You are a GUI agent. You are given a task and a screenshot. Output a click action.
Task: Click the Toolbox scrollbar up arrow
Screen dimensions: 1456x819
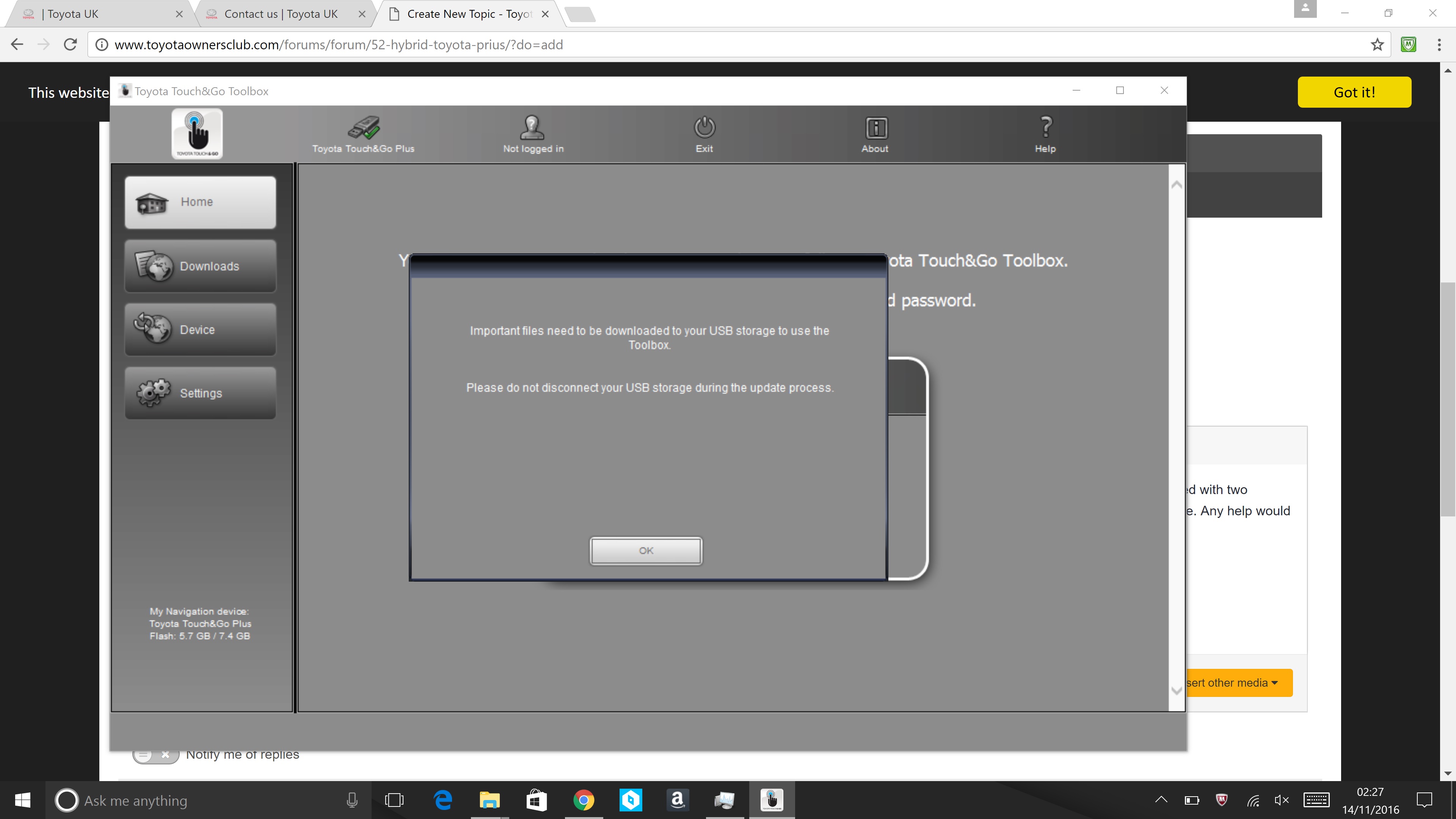(x=1176, y=185)
